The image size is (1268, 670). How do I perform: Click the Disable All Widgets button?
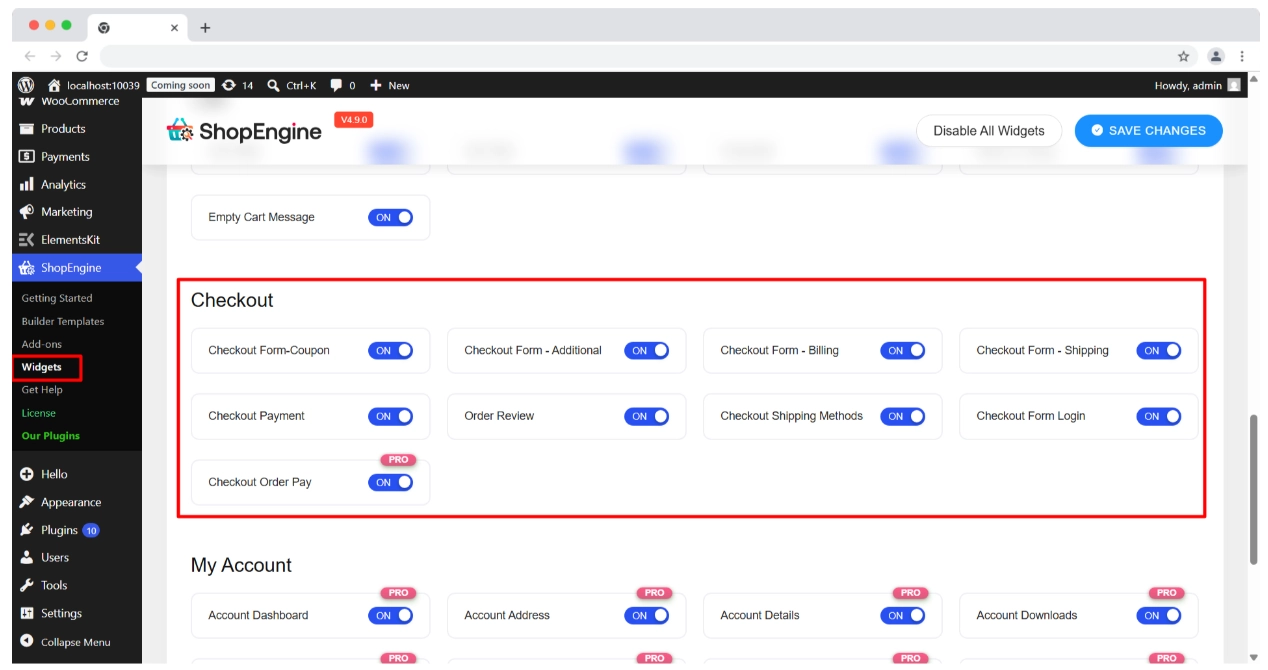tap(989, 131)
